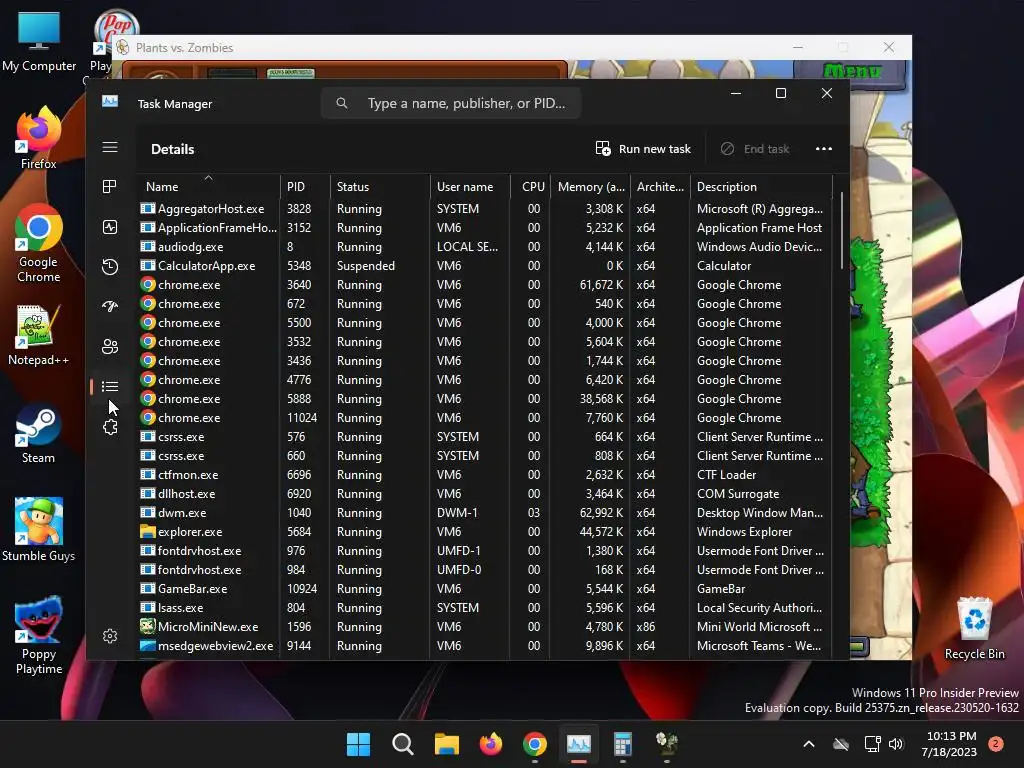Open Startup apps page in sidebar
1024x768 pixels.
[x=110, y=306]
